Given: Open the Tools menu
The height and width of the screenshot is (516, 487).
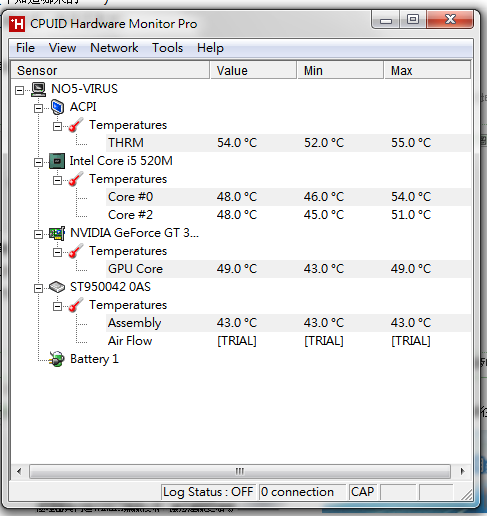Looking at the screenshot, I should click(167, 48).
